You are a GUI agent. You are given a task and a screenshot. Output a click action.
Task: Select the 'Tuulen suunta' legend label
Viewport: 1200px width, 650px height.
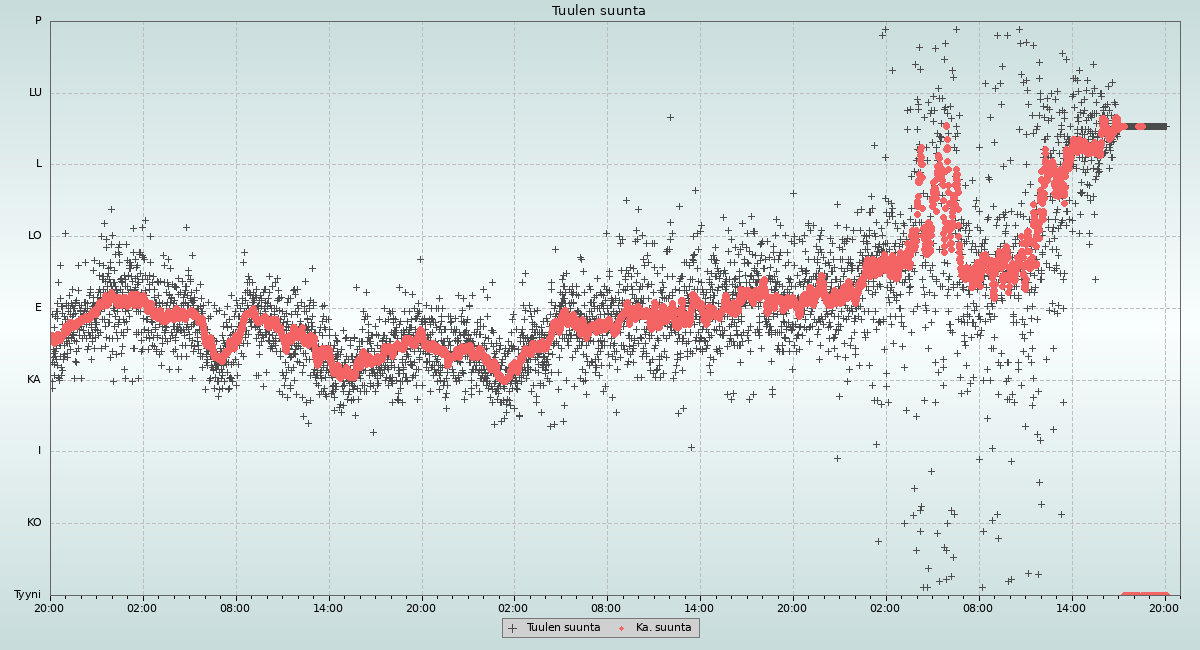[x=563, y=628]
